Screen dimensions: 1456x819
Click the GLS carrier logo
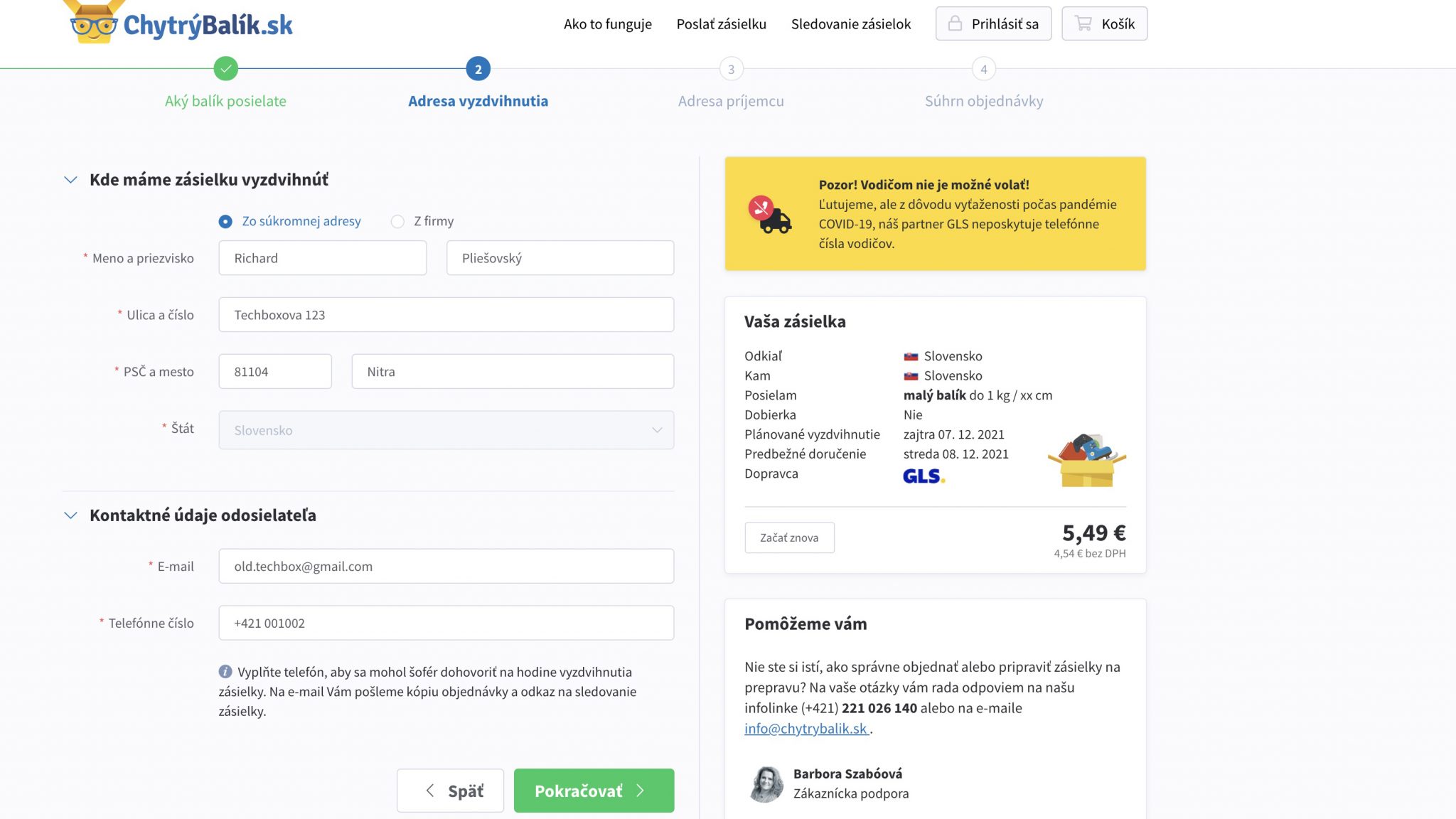coord(924,476)
